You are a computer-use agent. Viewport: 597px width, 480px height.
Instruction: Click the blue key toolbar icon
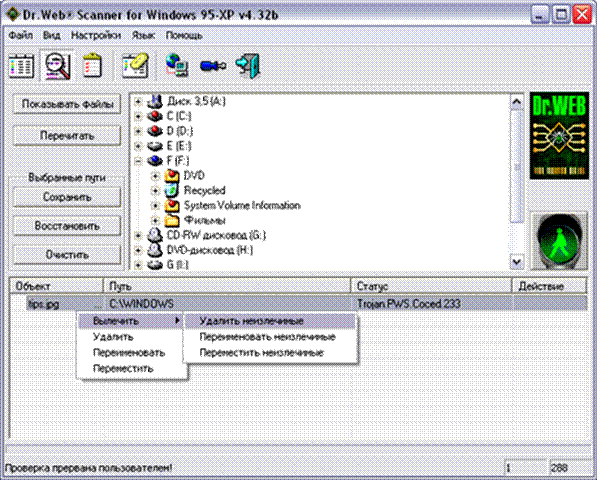(x=213, y=66)
